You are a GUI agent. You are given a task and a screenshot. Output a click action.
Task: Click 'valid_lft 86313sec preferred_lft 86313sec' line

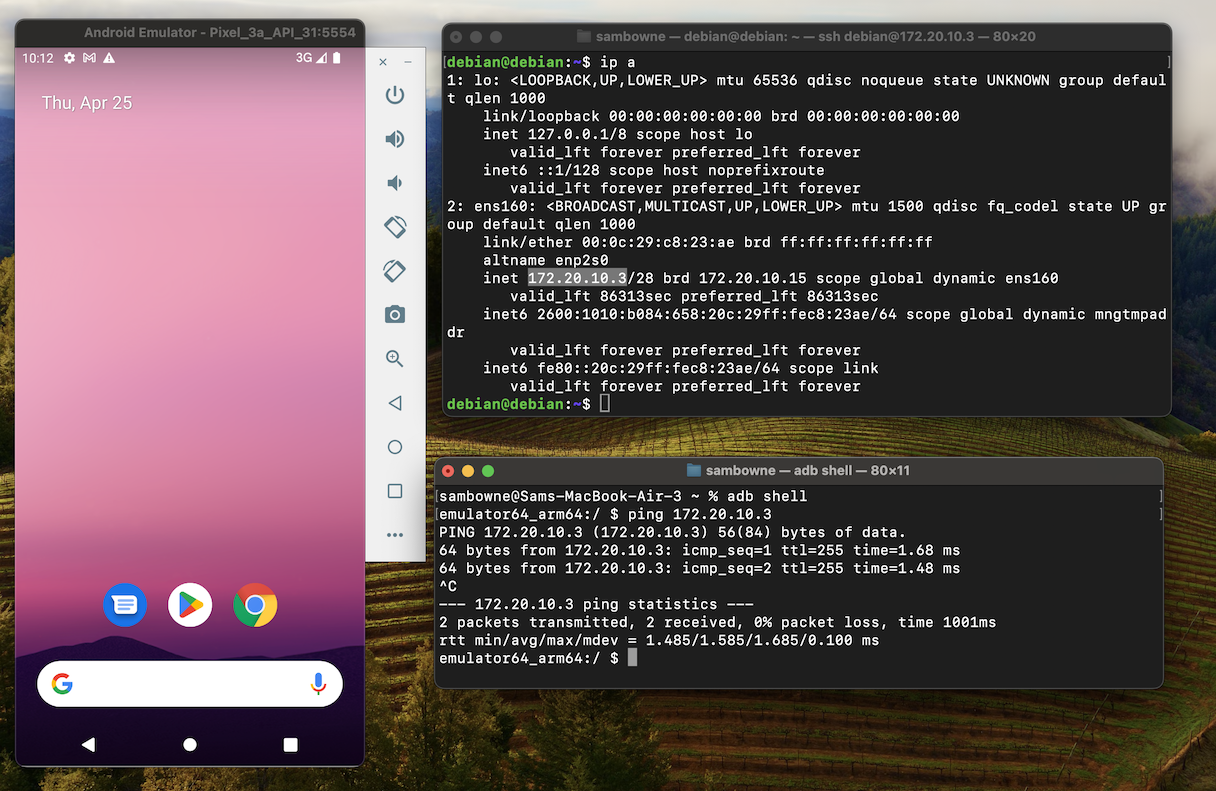tap(694, 296)
